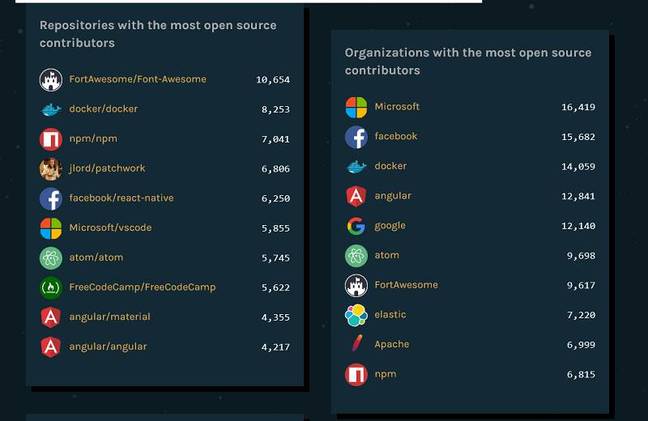Screen dimensions: 648x421
Task: Select the Microsoft organization name
Action: (397, 107)
